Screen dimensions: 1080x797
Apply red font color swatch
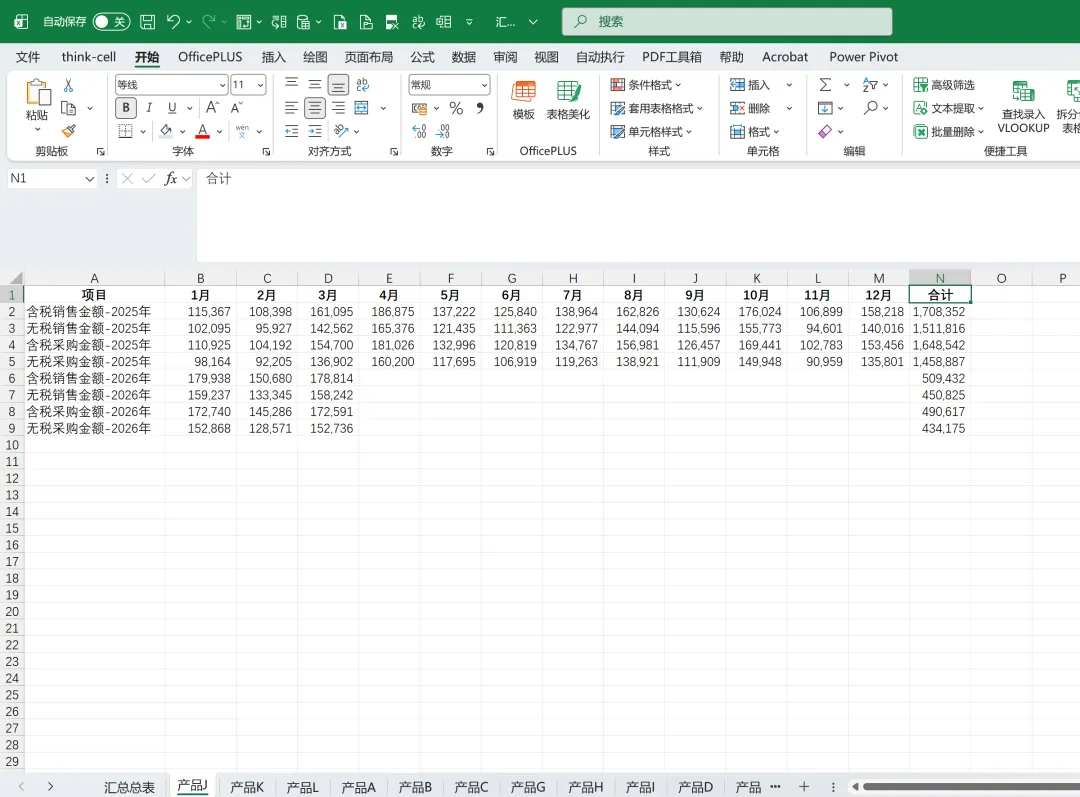pyautogui.click(x=202, y=131)
